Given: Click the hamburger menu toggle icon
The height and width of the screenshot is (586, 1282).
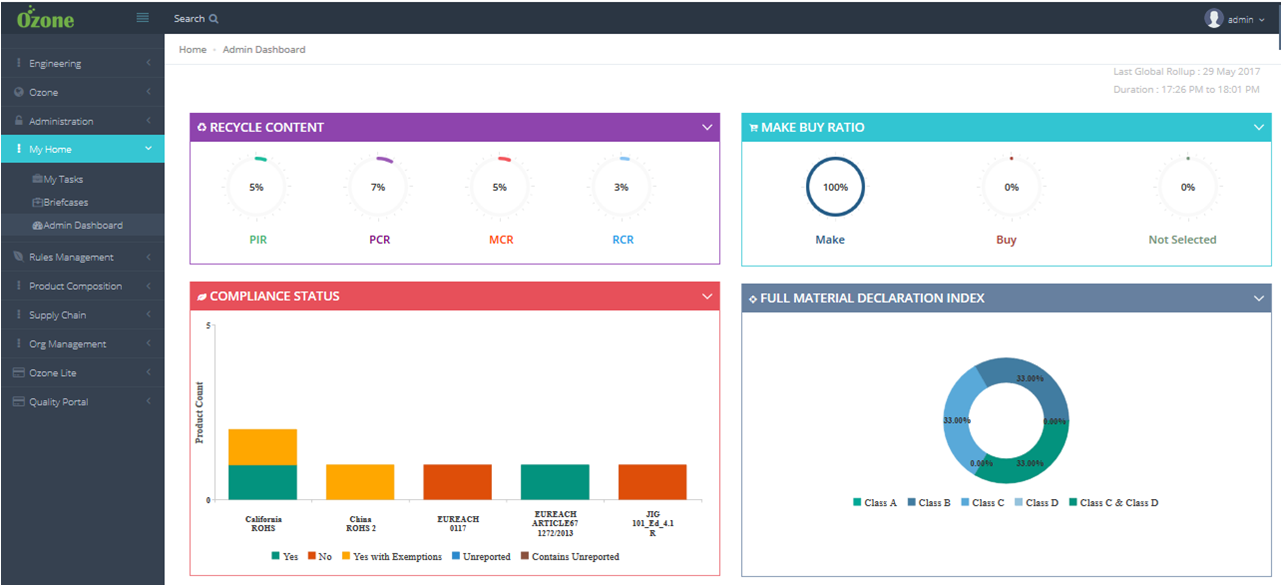Looking at the screenshot, I should point(142,18).
